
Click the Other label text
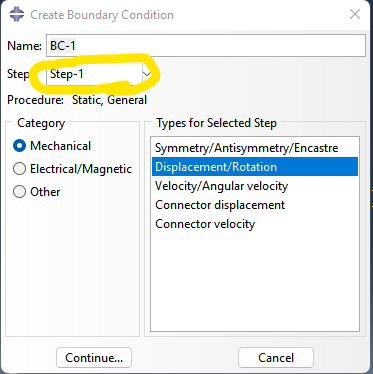(45, 192)
